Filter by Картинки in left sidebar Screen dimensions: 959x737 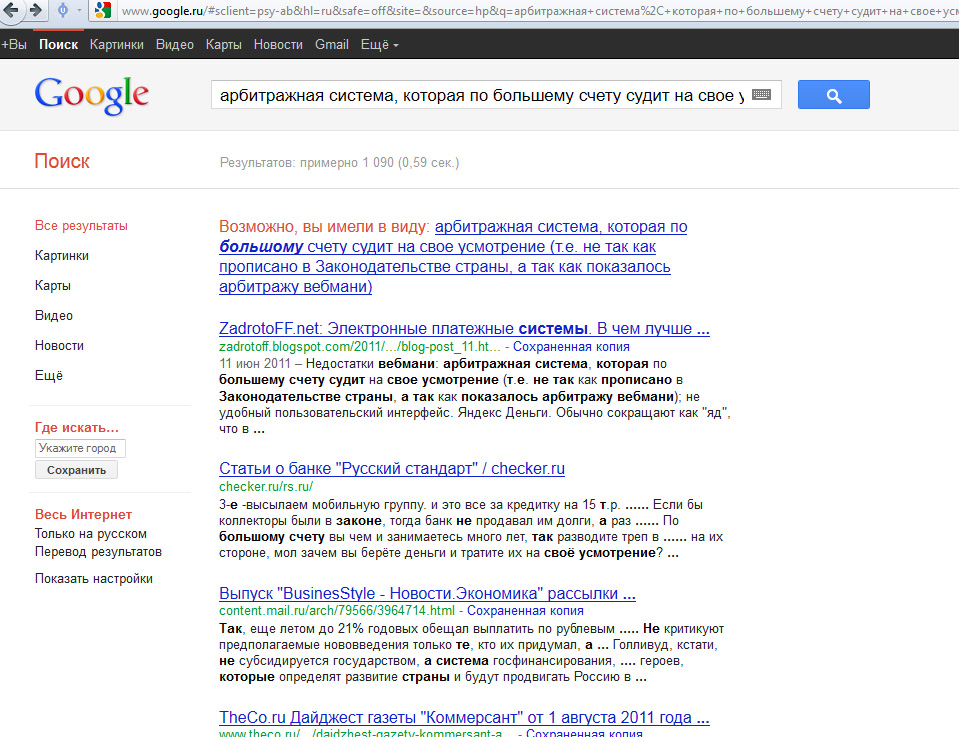(62, 256)
